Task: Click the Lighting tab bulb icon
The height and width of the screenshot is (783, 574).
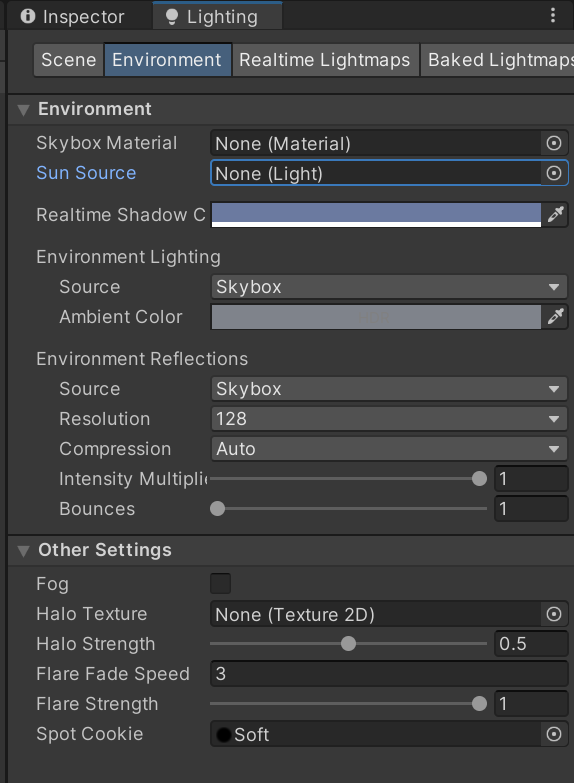Action: [x=172, y=17]
